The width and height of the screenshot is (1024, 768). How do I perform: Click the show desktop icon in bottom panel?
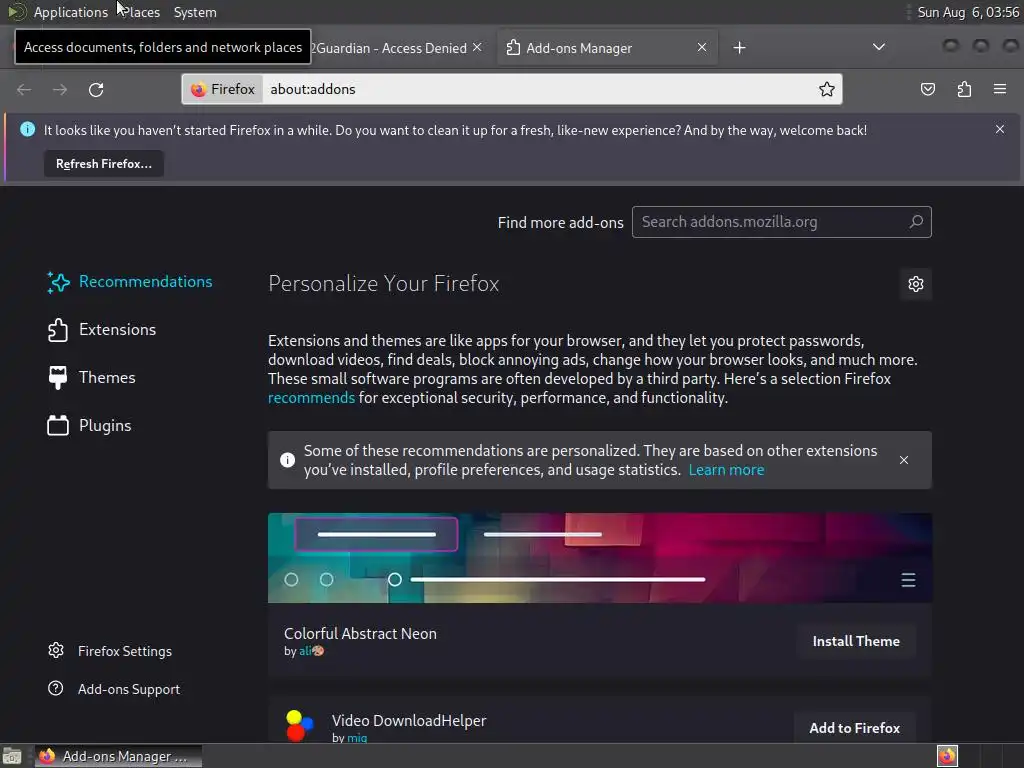(12, 756)
